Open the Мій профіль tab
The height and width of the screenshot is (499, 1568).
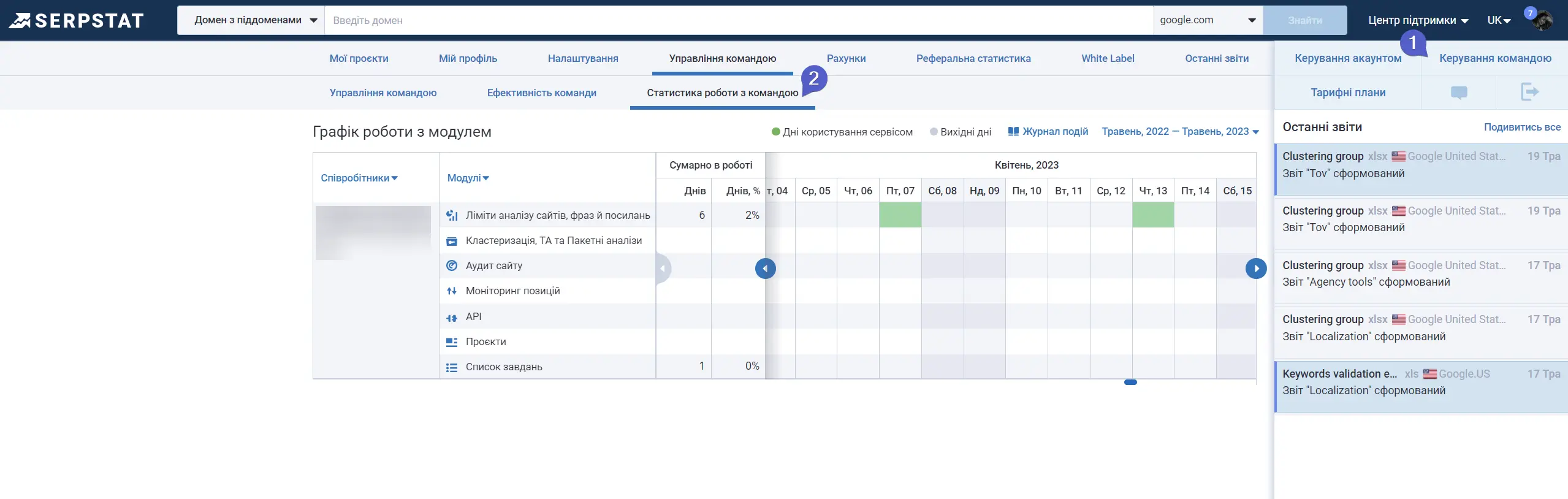pyautogui.click(x=468, y=58)
